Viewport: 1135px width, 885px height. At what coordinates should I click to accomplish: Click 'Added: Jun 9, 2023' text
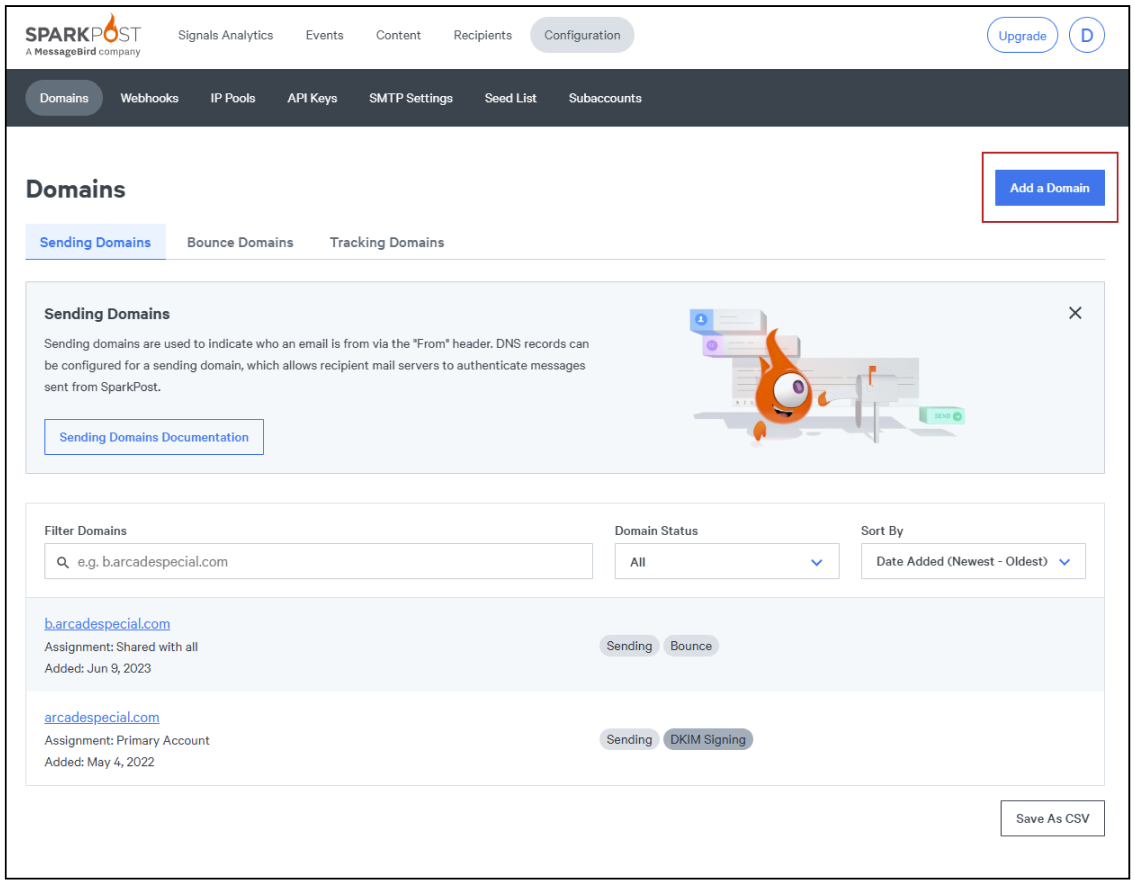click(x=98, y=669)
